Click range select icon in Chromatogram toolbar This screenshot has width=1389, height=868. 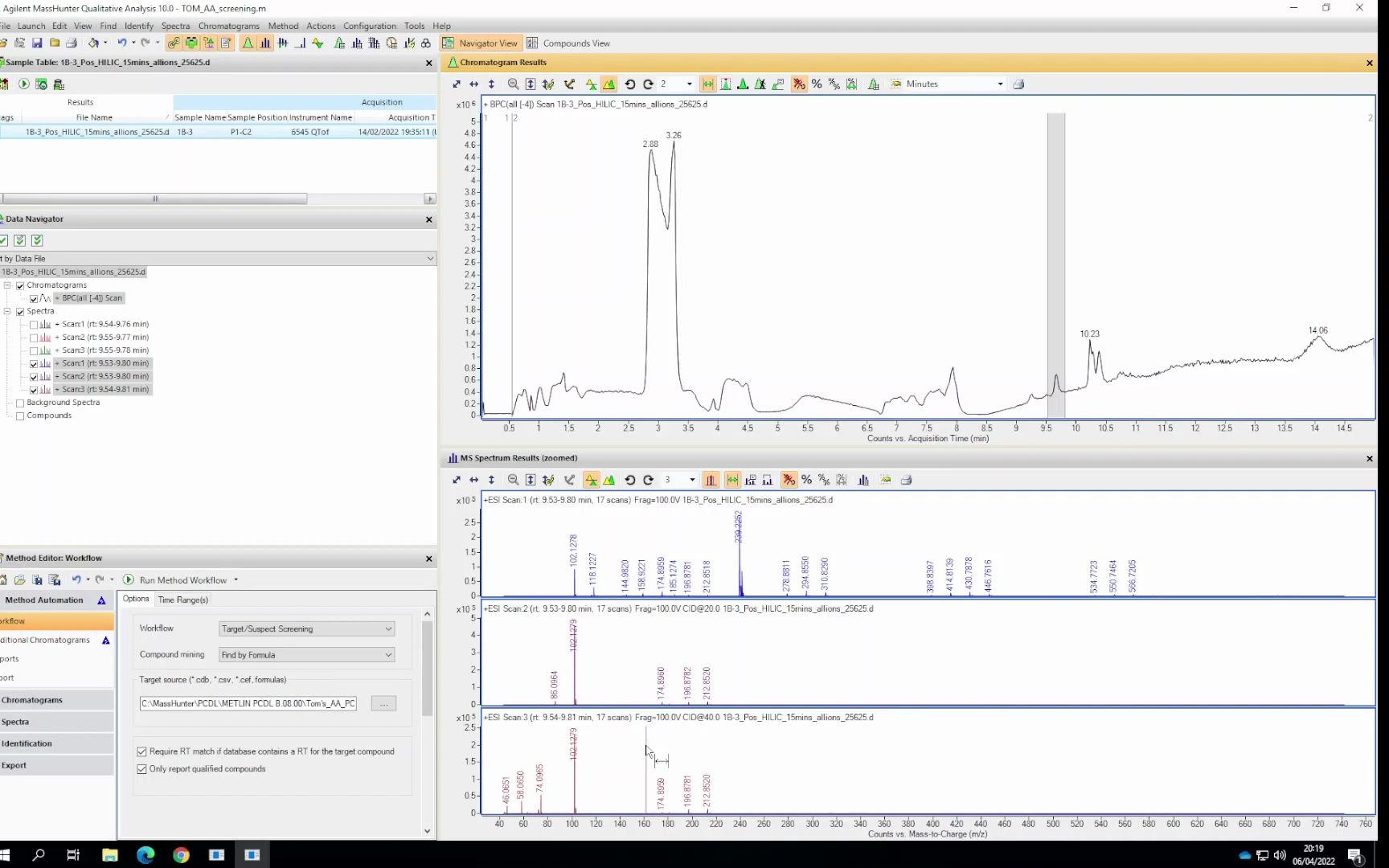[707, 84]
